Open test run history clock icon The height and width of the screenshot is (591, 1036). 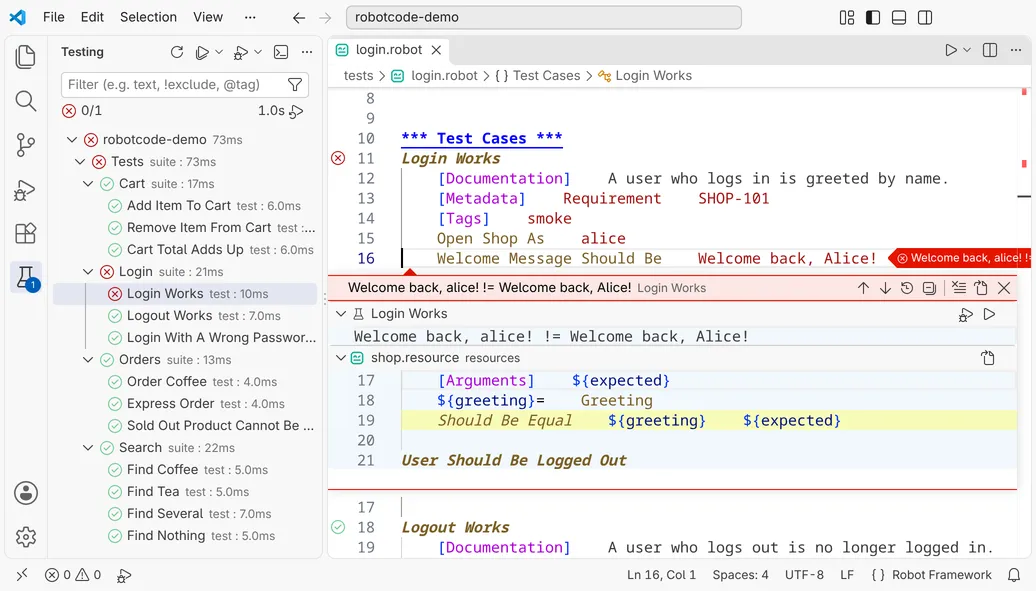click(x=906, y=288)
